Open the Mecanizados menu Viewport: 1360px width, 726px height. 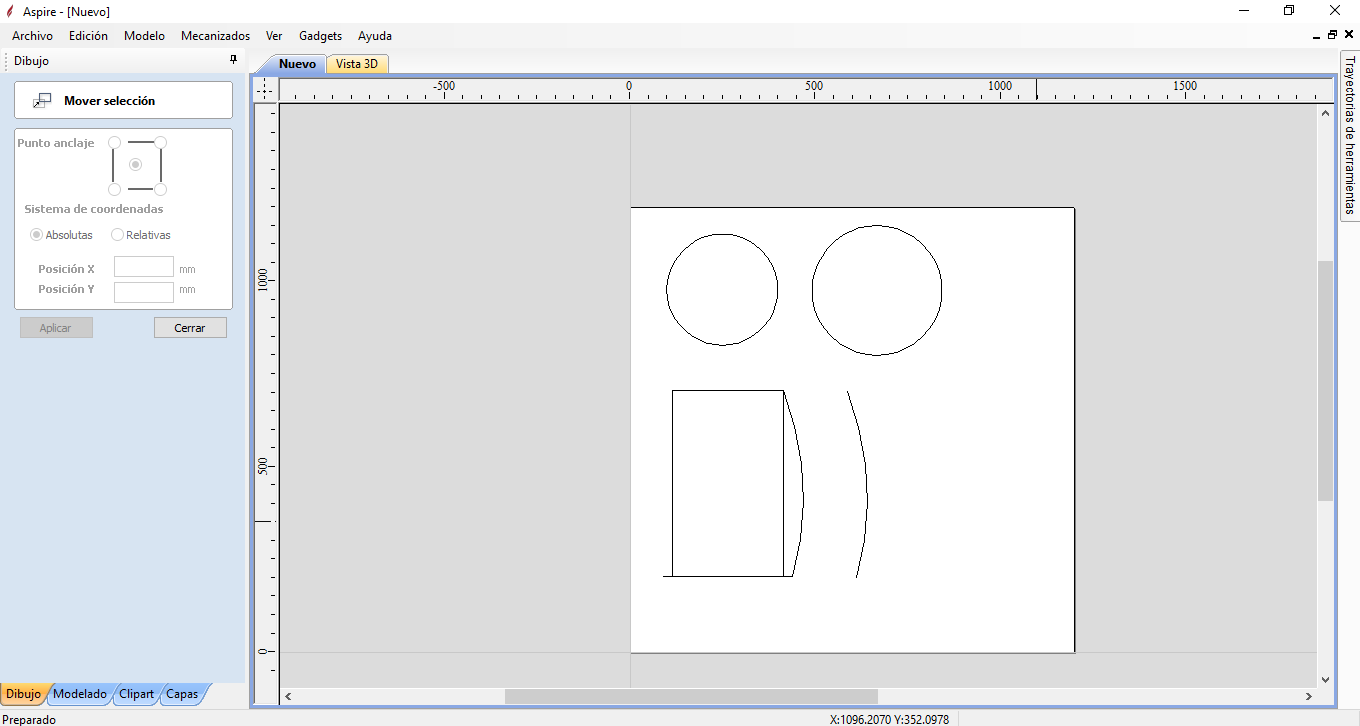[215, 36]
